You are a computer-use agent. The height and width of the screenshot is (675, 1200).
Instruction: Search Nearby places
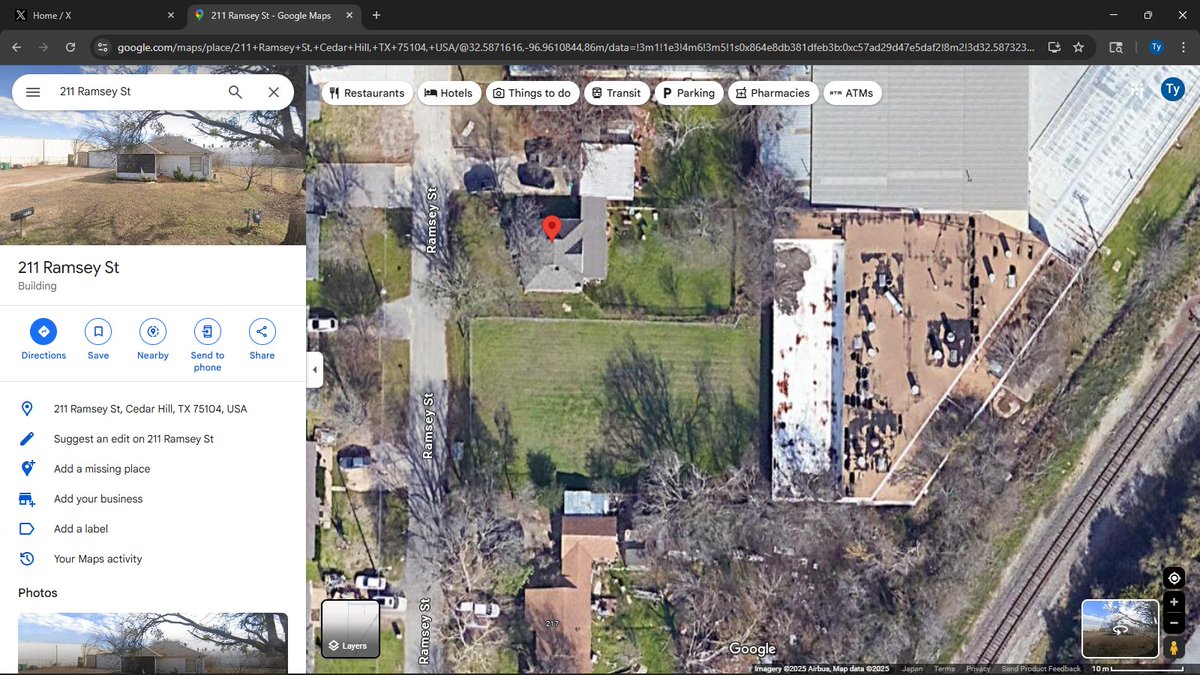click(153, 340)
